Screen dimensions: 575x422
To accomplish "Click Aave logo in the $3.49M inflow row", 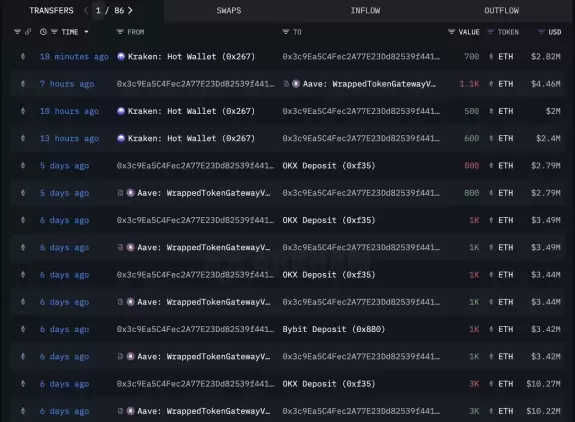I will pos(131,247).
